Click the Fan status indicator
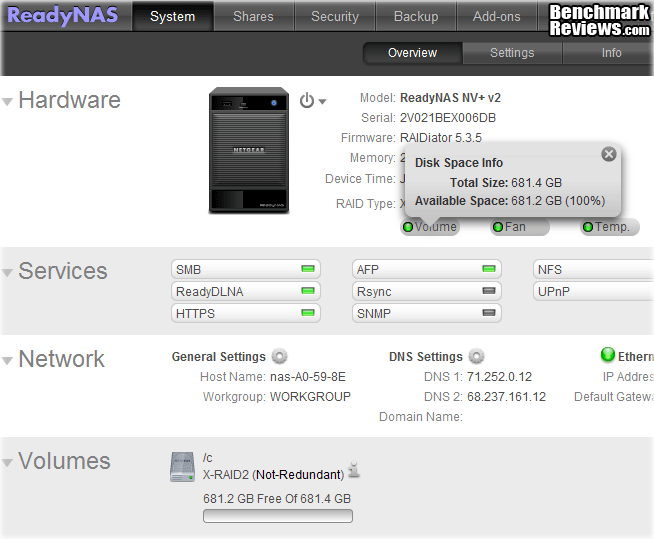The width and height of the screenshot is (654, 539). tap(520, 227)
